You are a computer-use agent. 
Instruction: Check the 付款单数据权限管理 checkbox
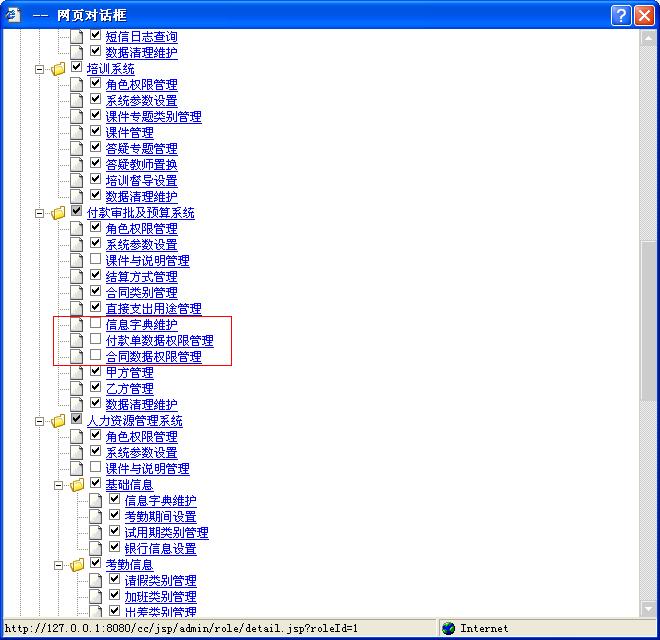(96, 339)
